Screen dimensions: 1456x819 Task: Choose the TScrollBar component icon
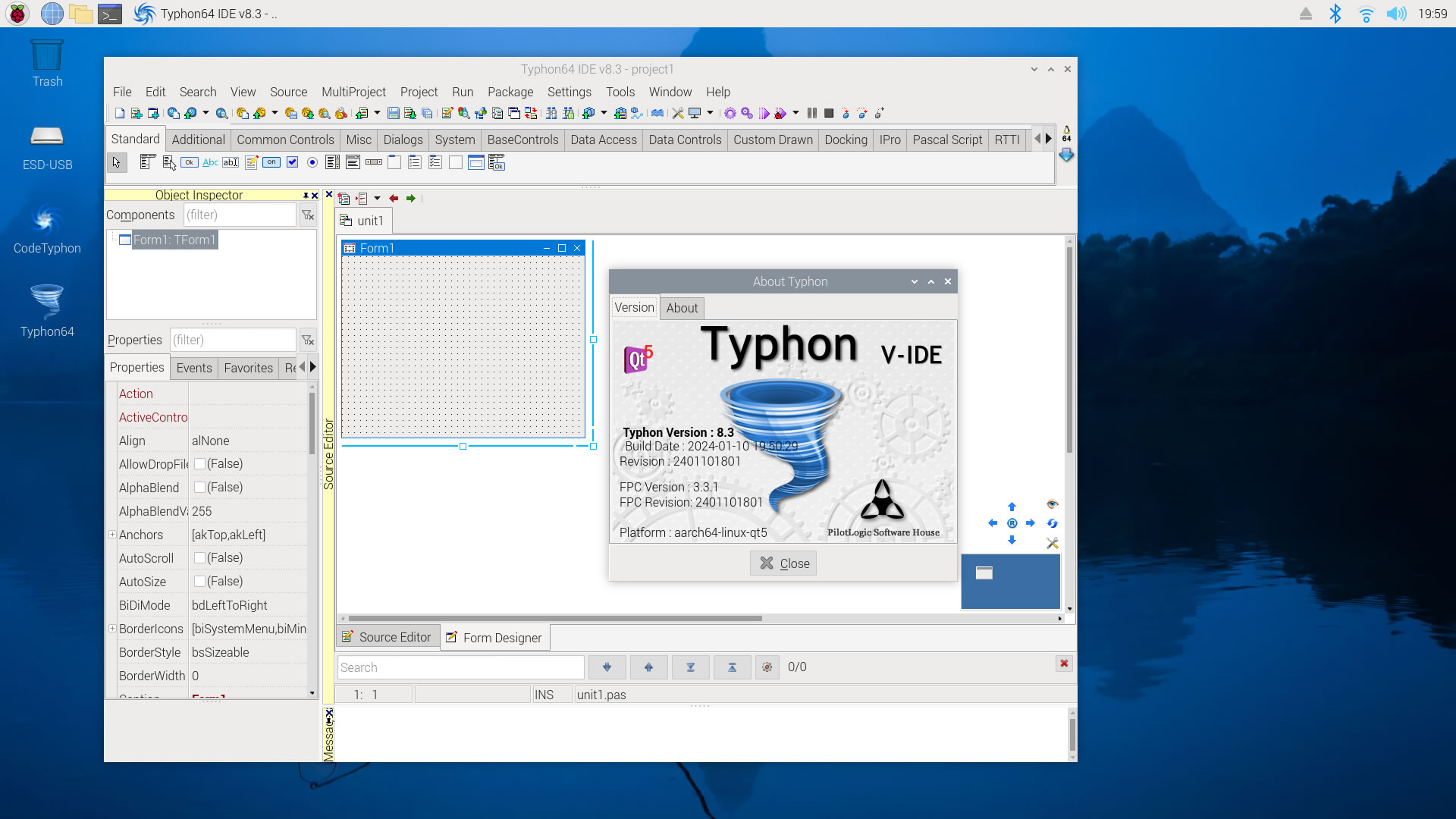pyautogui.click(x=374, y=162)
